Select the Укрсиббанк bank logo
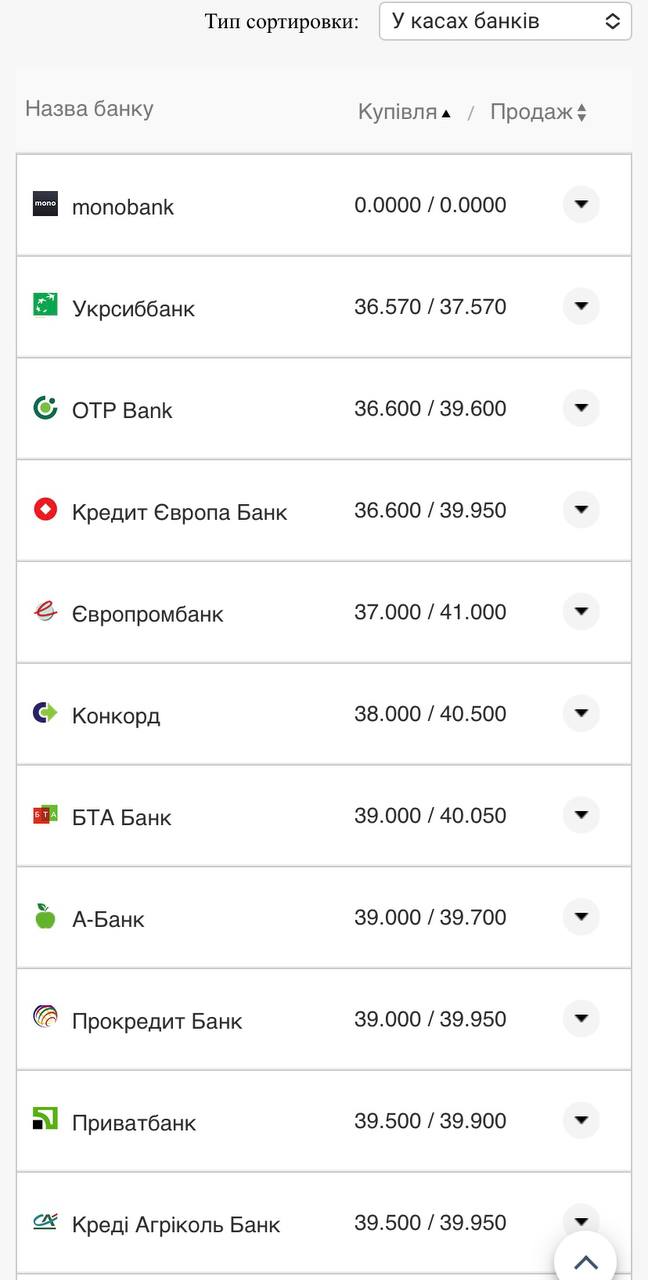Viewport: 648px width, 1280px height. (45, 306)
